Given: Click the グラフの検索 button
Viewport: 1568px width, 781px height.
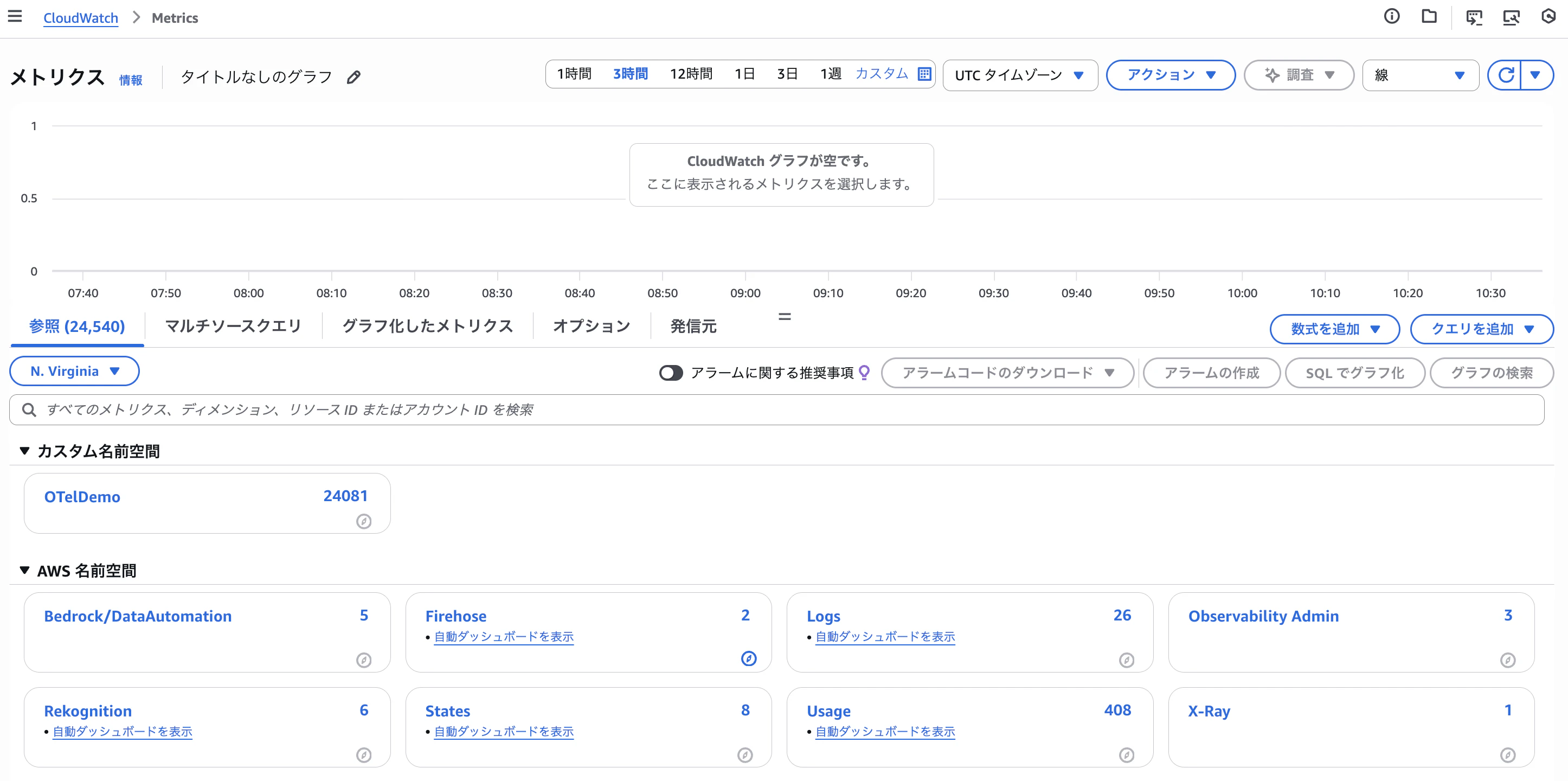Looking at the screenshot, I should click(x=1492, y=373).
